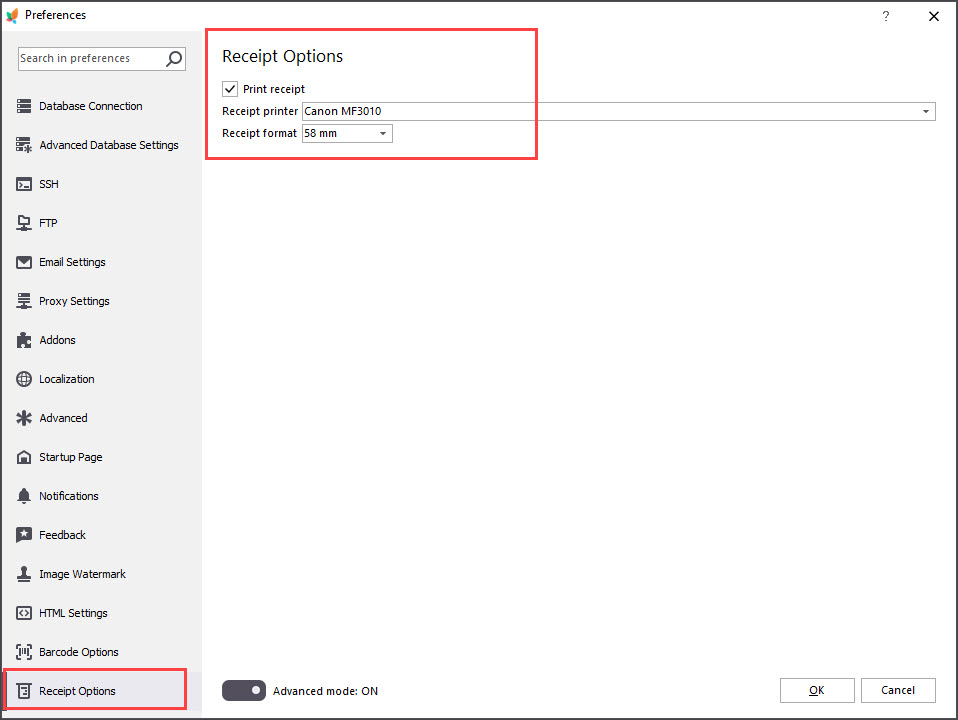Click the search magnifier icon
Image resolution: width=958 pixels, height=720 pixels.
click(174, 59)
